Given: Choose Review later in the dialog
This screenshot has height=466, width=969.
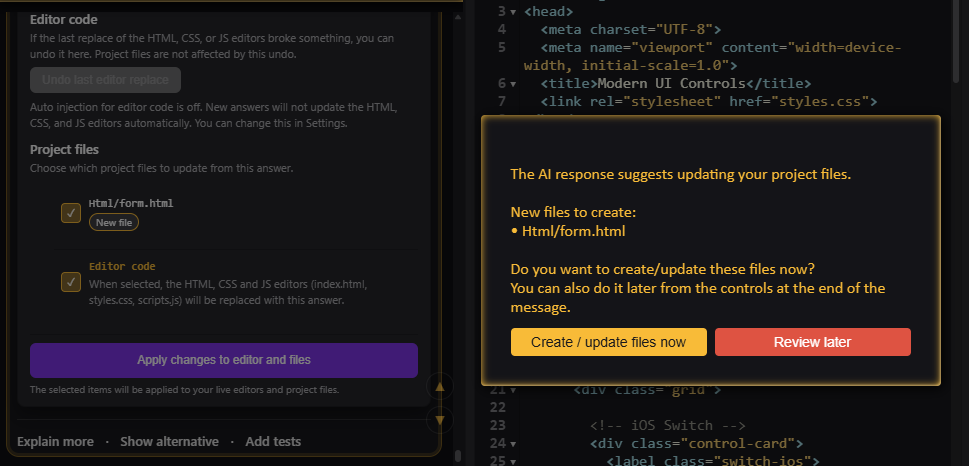Looking at the screenshot, I should [x=813, y=342].
